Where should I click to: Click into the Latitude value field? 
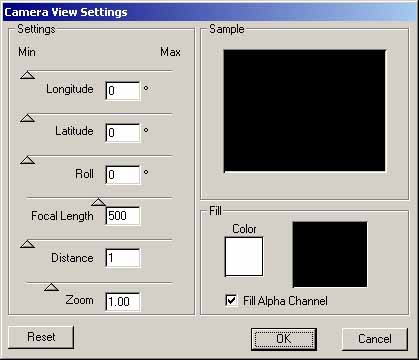point(123,133)
